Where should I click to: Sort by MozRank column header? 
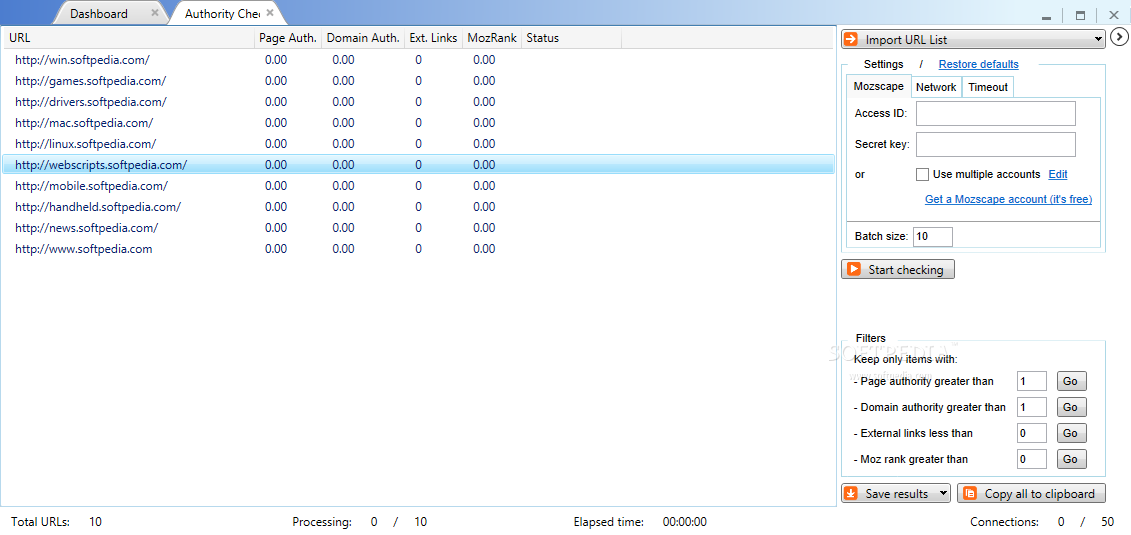pyautogui.click(x=492, y=38)
